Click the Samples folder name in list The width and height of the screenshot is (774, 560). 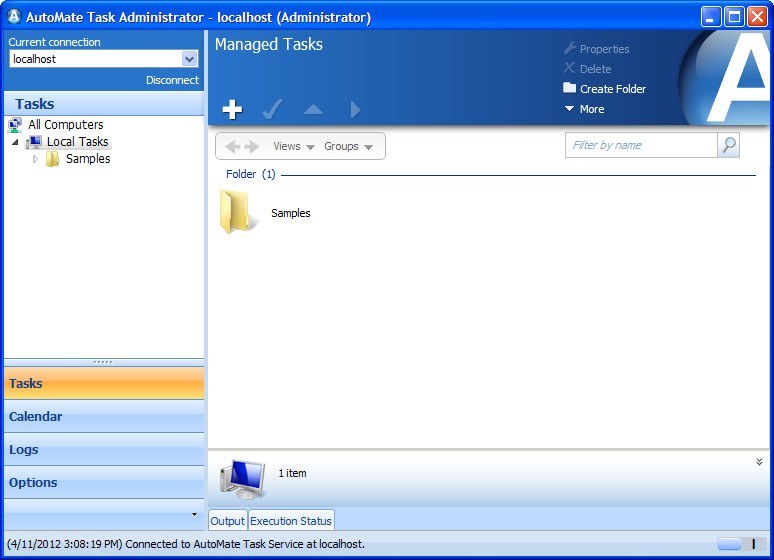point(291,213)
